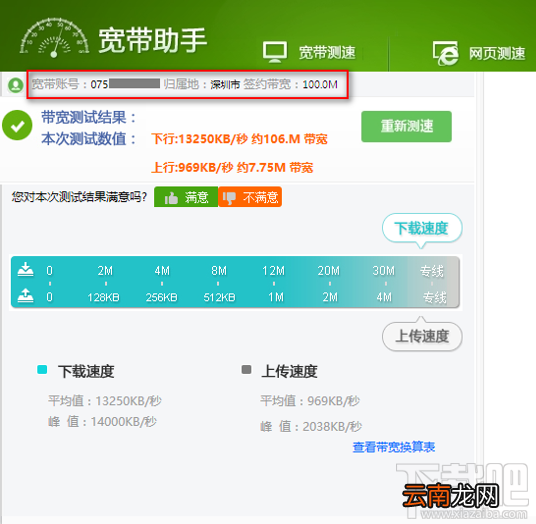Click the 签约带宽 100.0M text
Screen dimensions: 536x524
click(291, 84)
